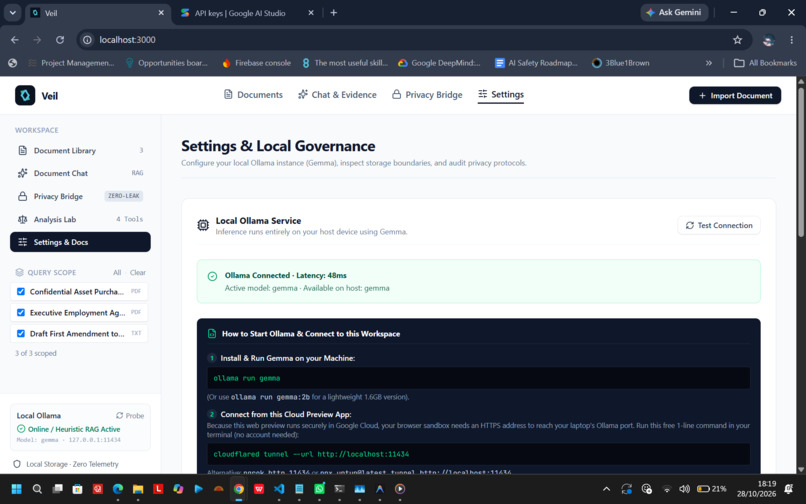
Task: Show hidden system tray icons chevron
Action: pyautogui.click(x=607, y=489)
